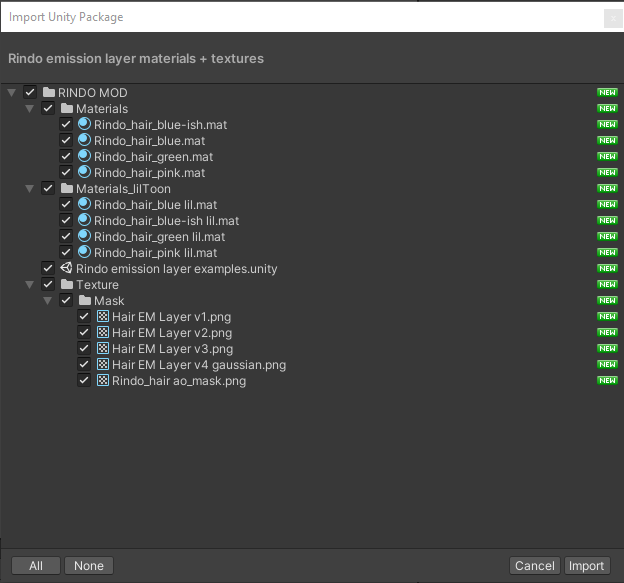The width and height of the screenshot is (624, 583).
Task: Click the NEW badge on RINDO MOD row
Action: [x=607, y=92]
